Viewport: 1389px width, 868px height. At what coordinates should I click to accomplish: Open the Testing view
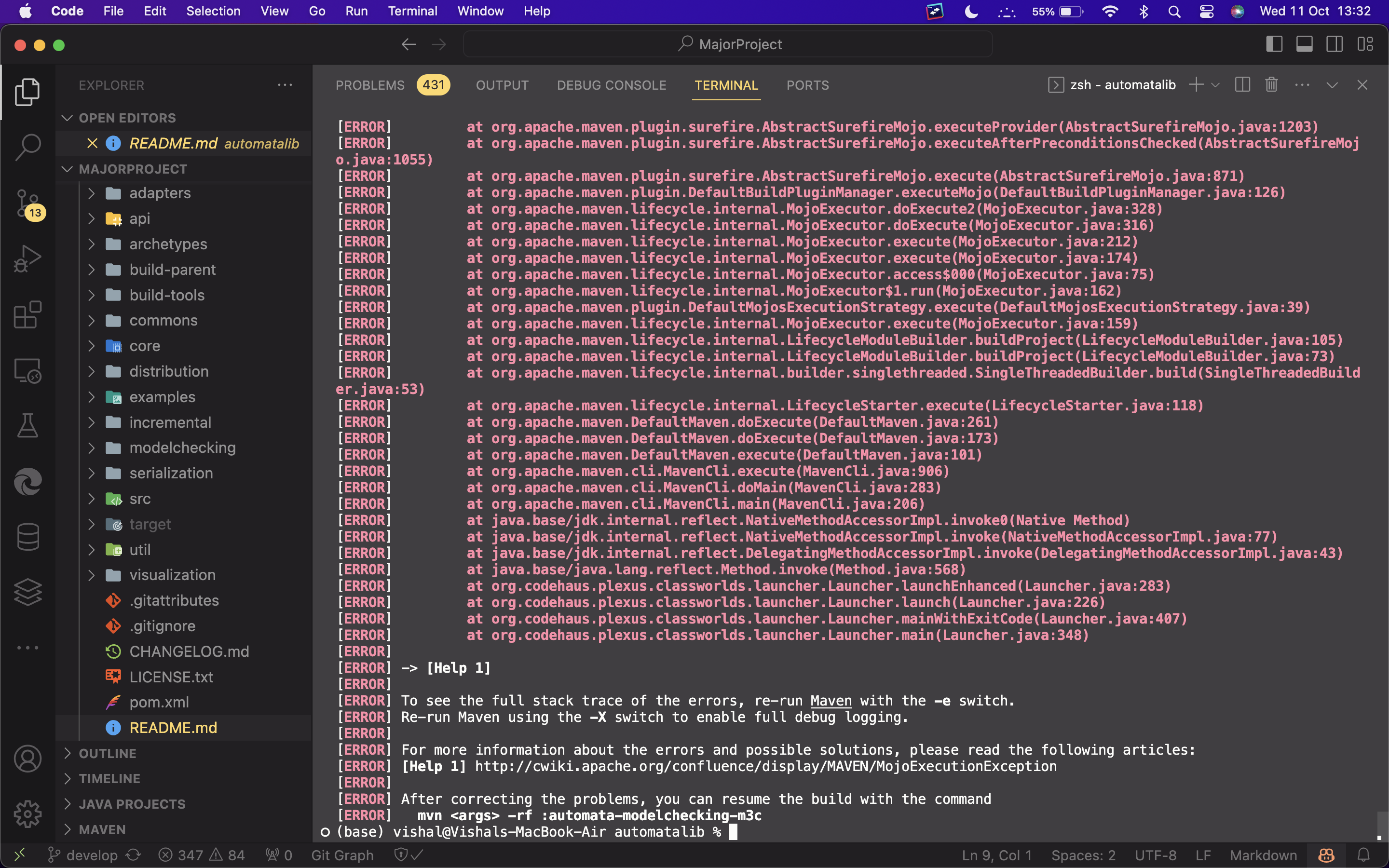point(27,425)
